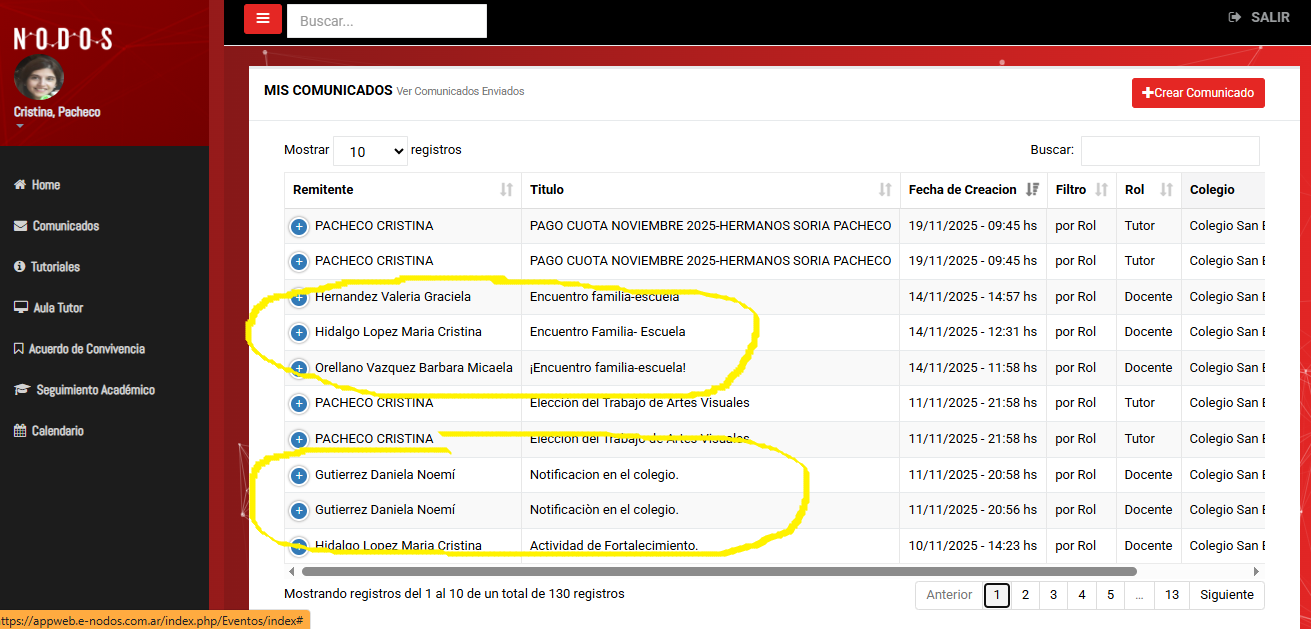The height and width of the screenshot is (629, 1311).
Task: Open Comunicados from the sidebar
Action: coord(65,226)
